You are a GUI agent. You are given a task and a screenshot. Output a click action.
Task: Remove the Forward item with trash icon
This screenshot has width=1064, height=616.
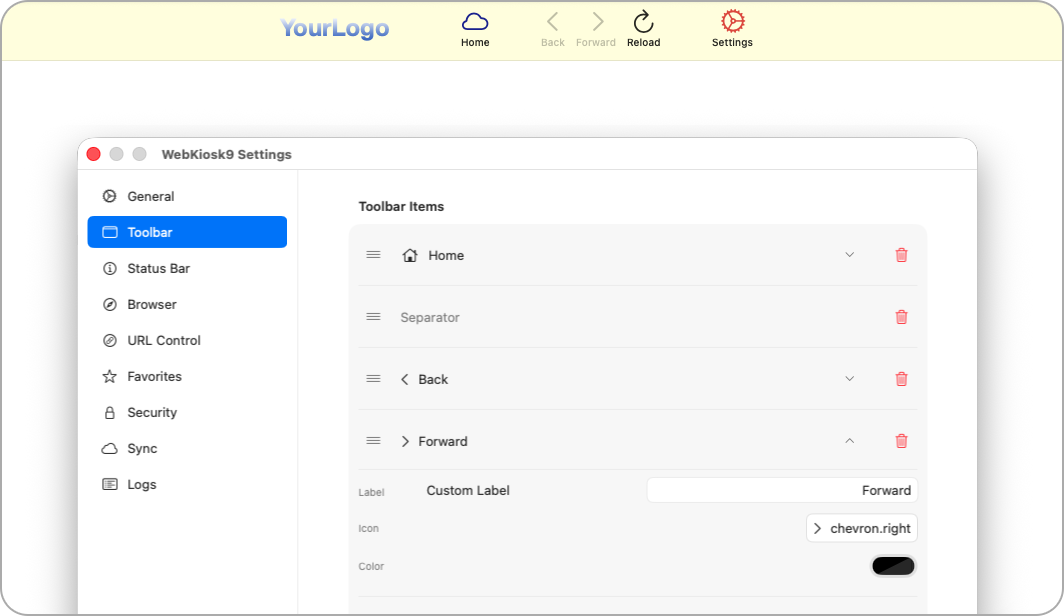coord(901,441)
